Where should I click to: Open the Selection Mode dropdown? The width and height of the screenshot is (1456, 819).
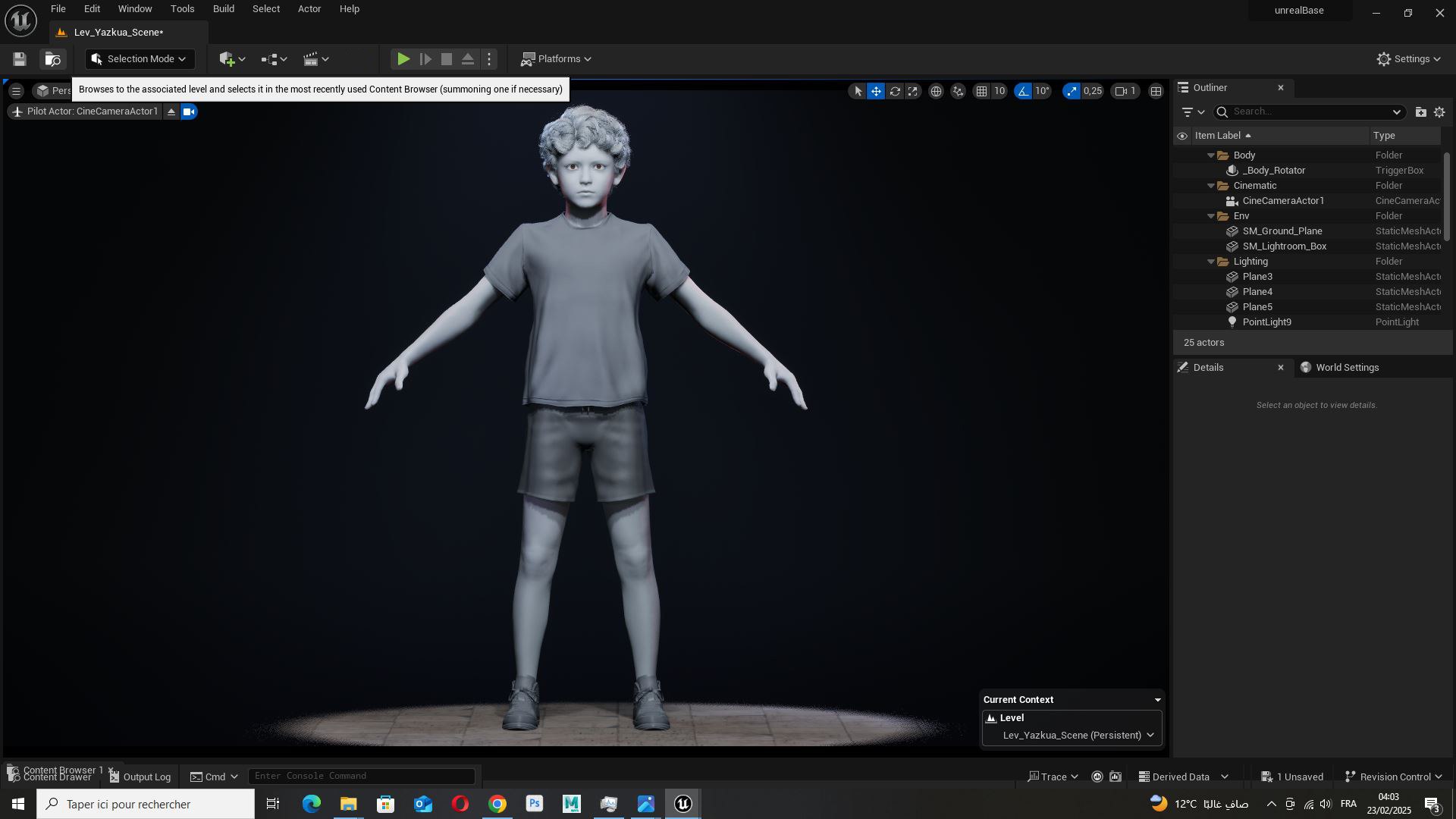(x=140, y=59)
